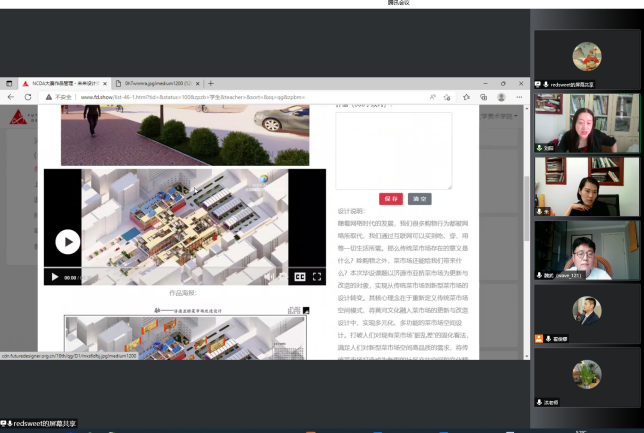Click the red 保存 save button
Screen dimensions: 644x433
click(x=390, y=199)
